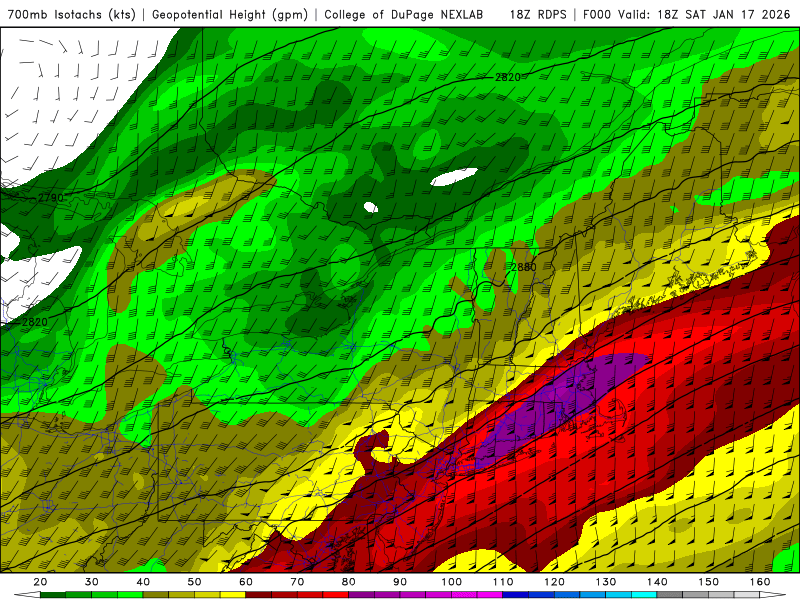Select 'Valid: 18Z SAT JAN 17 2026' text
The width and height of the screenshot is (800, 600).
(x=704, y=14)
